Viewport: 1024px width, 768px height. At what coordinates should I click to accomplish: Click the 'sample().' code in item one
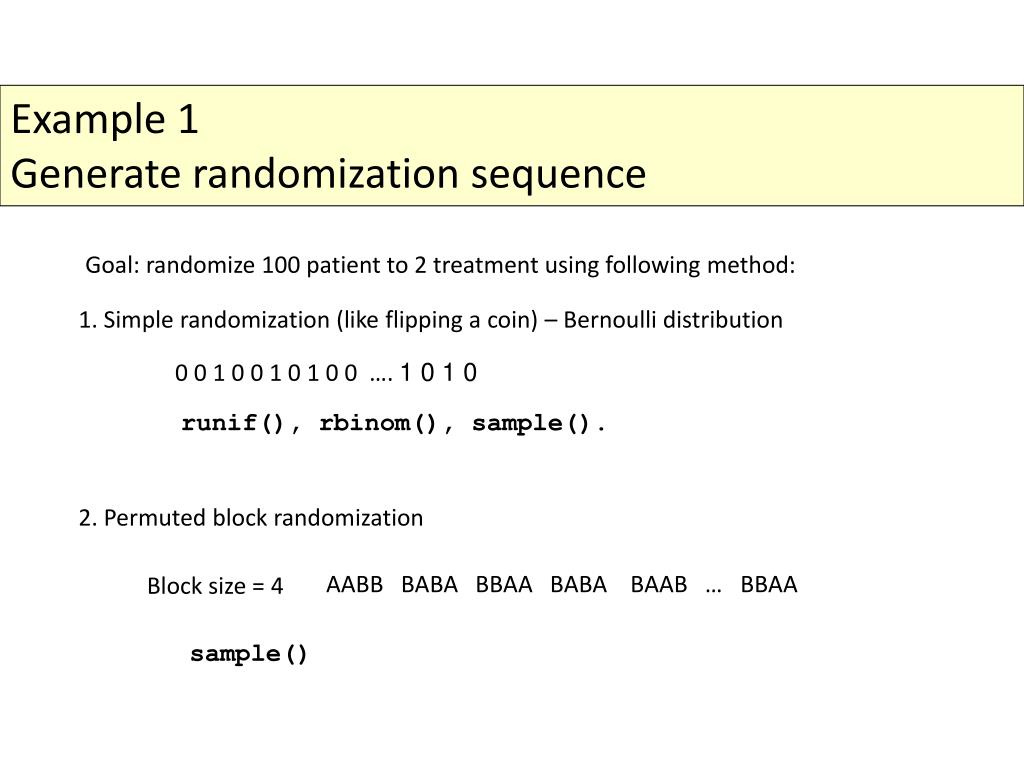(538, 423)
